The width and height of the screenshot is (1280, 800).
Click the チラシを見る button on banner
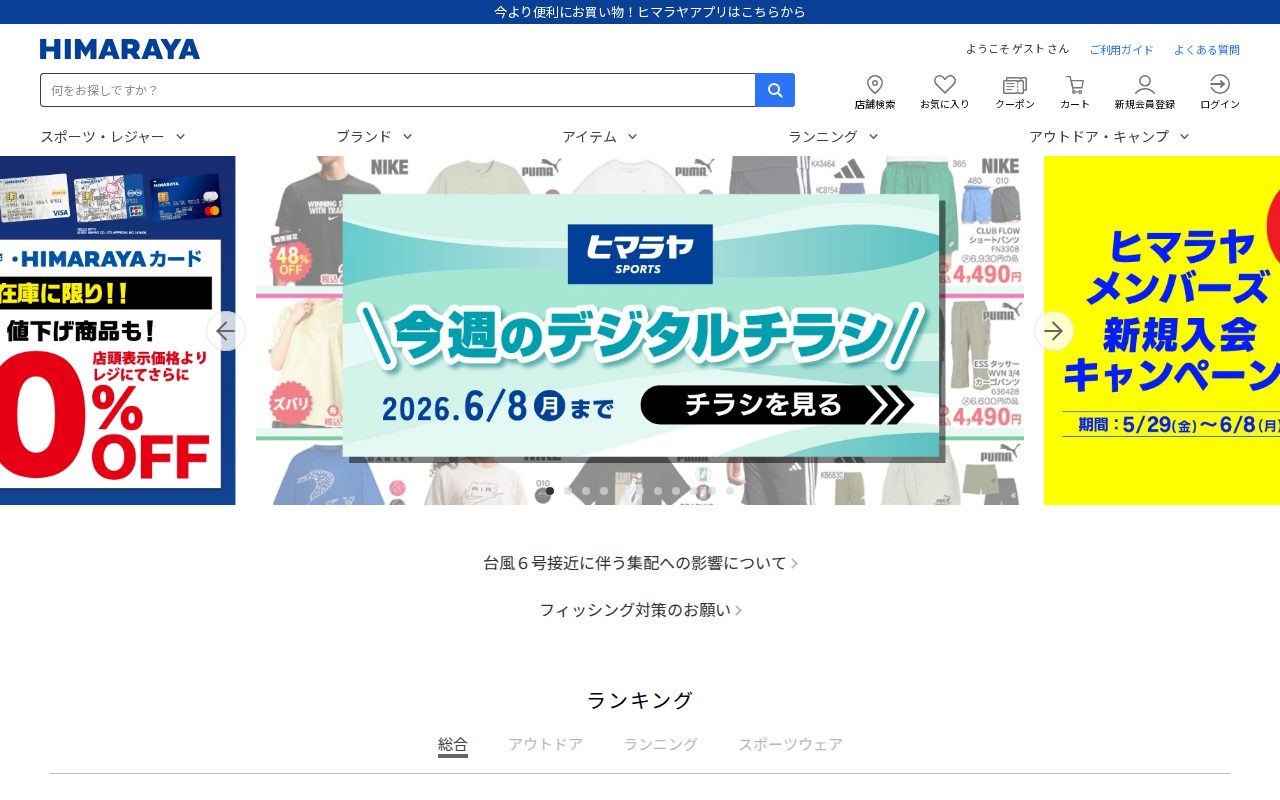(777, 405)
